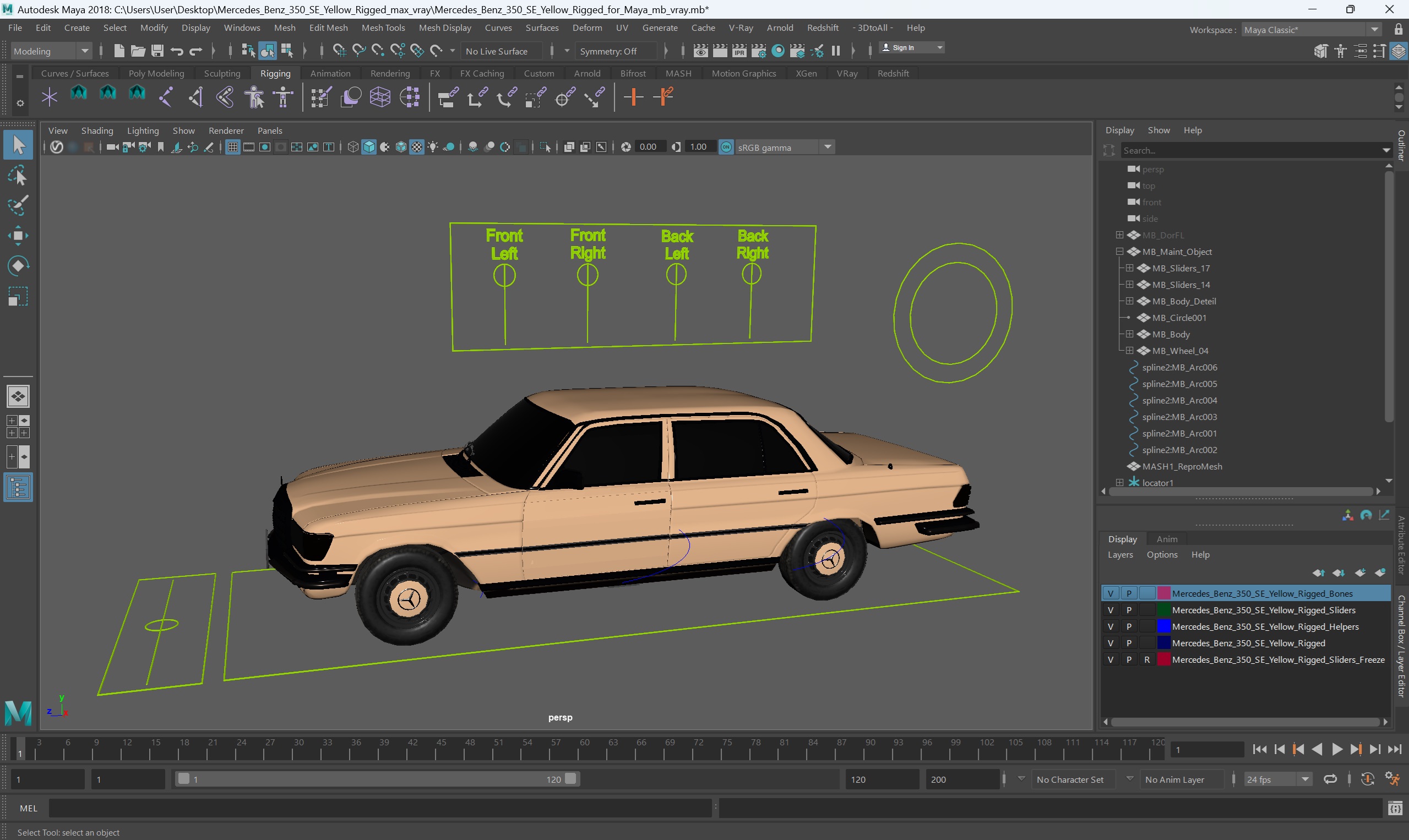Click the Rigged_Bones layer color swatch
Viewport: 1409px width, 840px height.
pyautogui.click(x=1164, y=593)
